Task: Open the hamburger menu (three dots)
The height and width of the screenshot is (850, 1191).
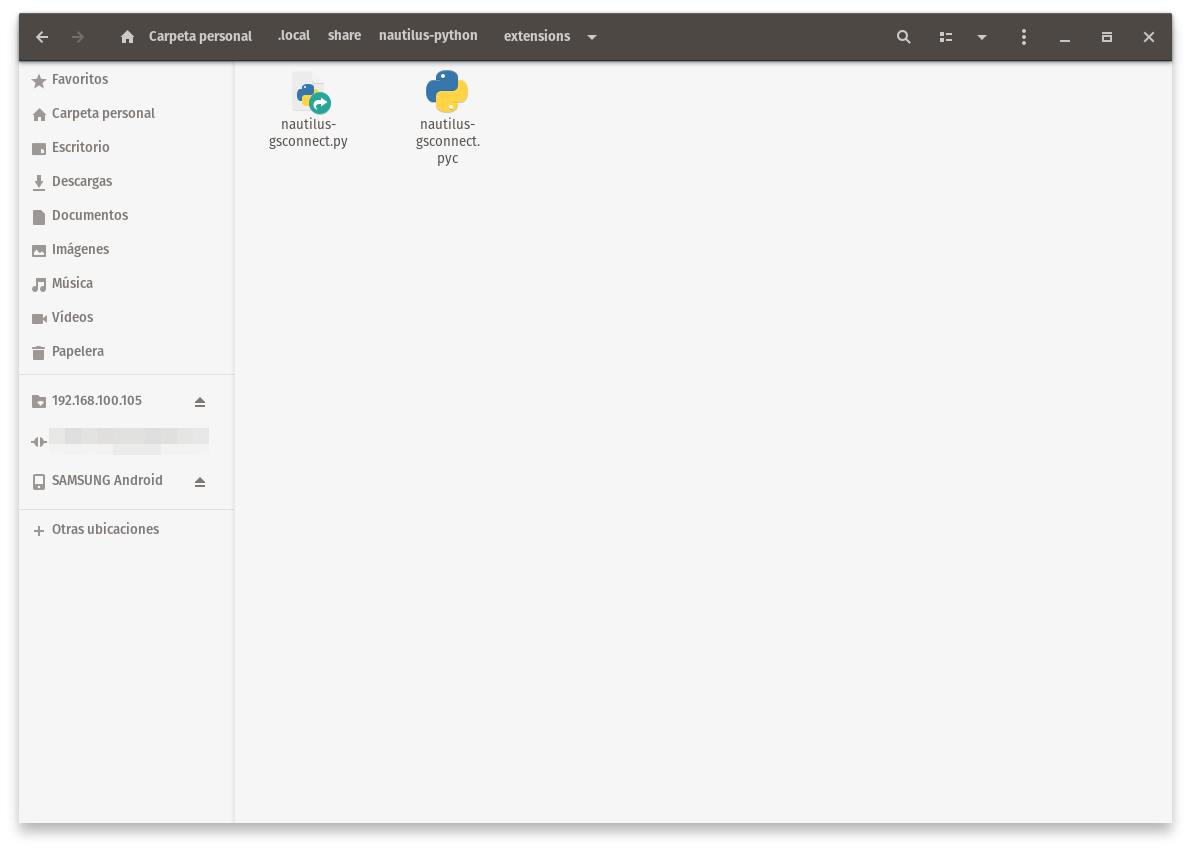Action: tap(1024, 36)
